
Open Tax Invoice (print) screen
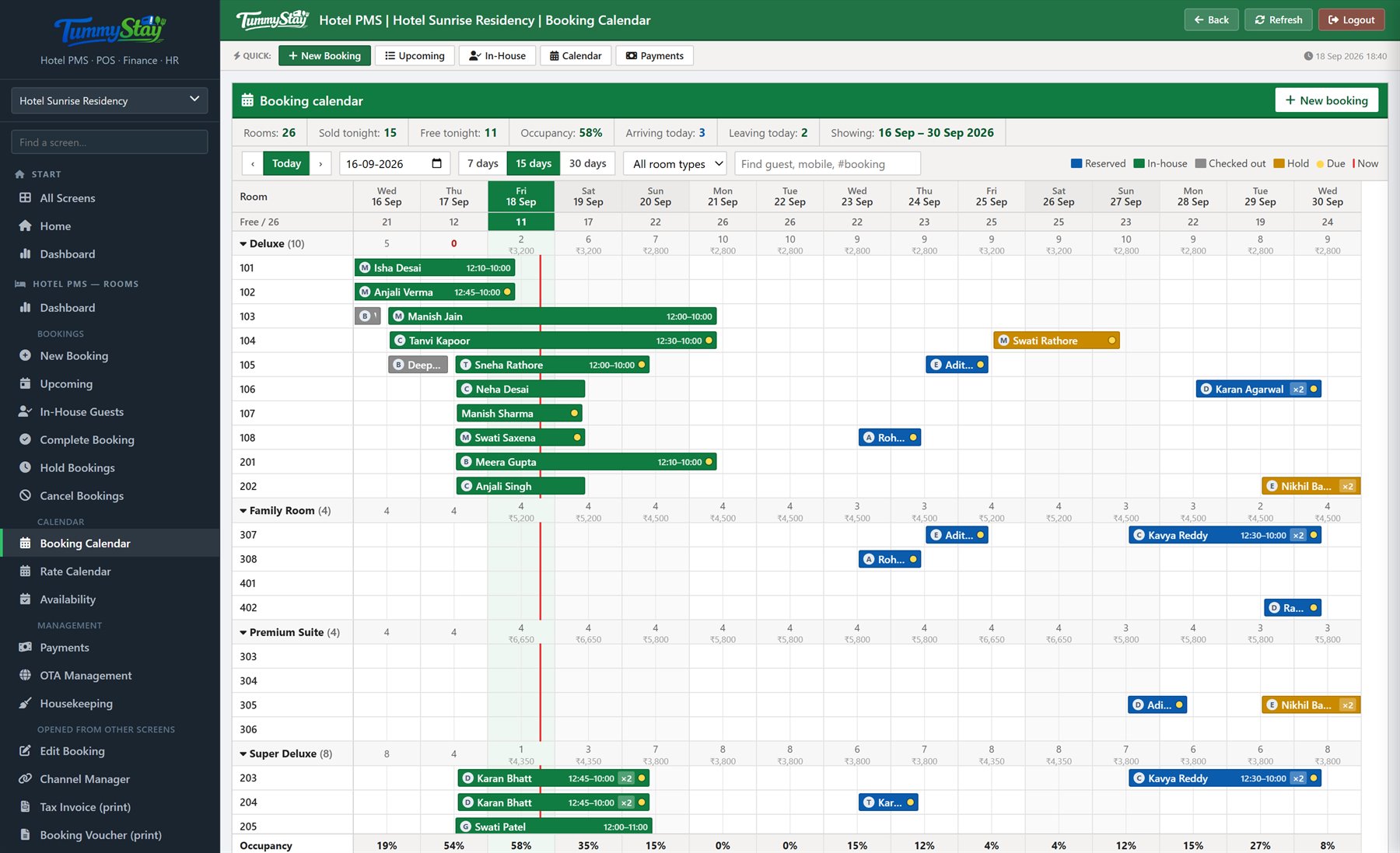coord(110,807)
